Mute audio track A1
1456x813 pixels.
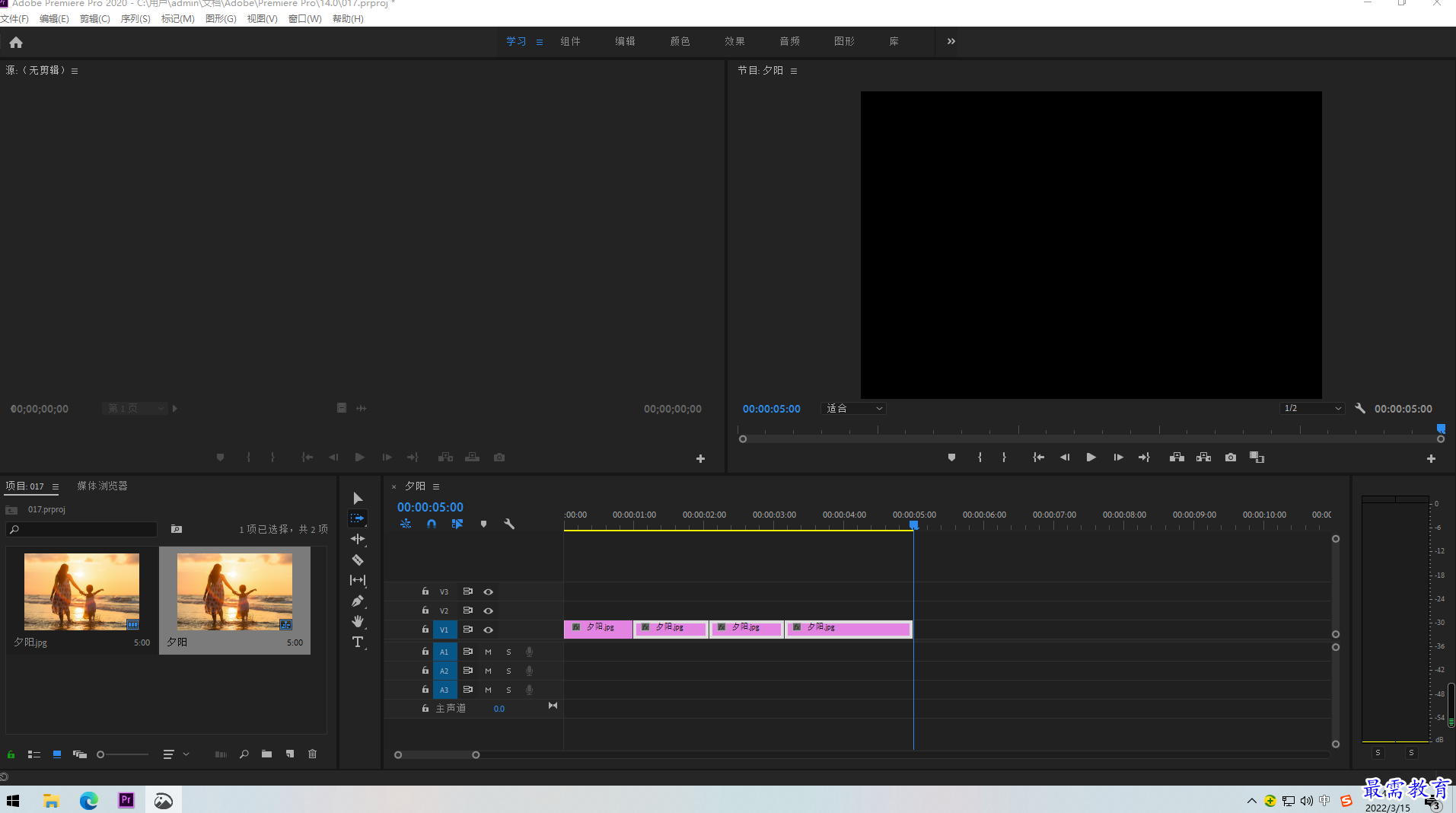488,652
